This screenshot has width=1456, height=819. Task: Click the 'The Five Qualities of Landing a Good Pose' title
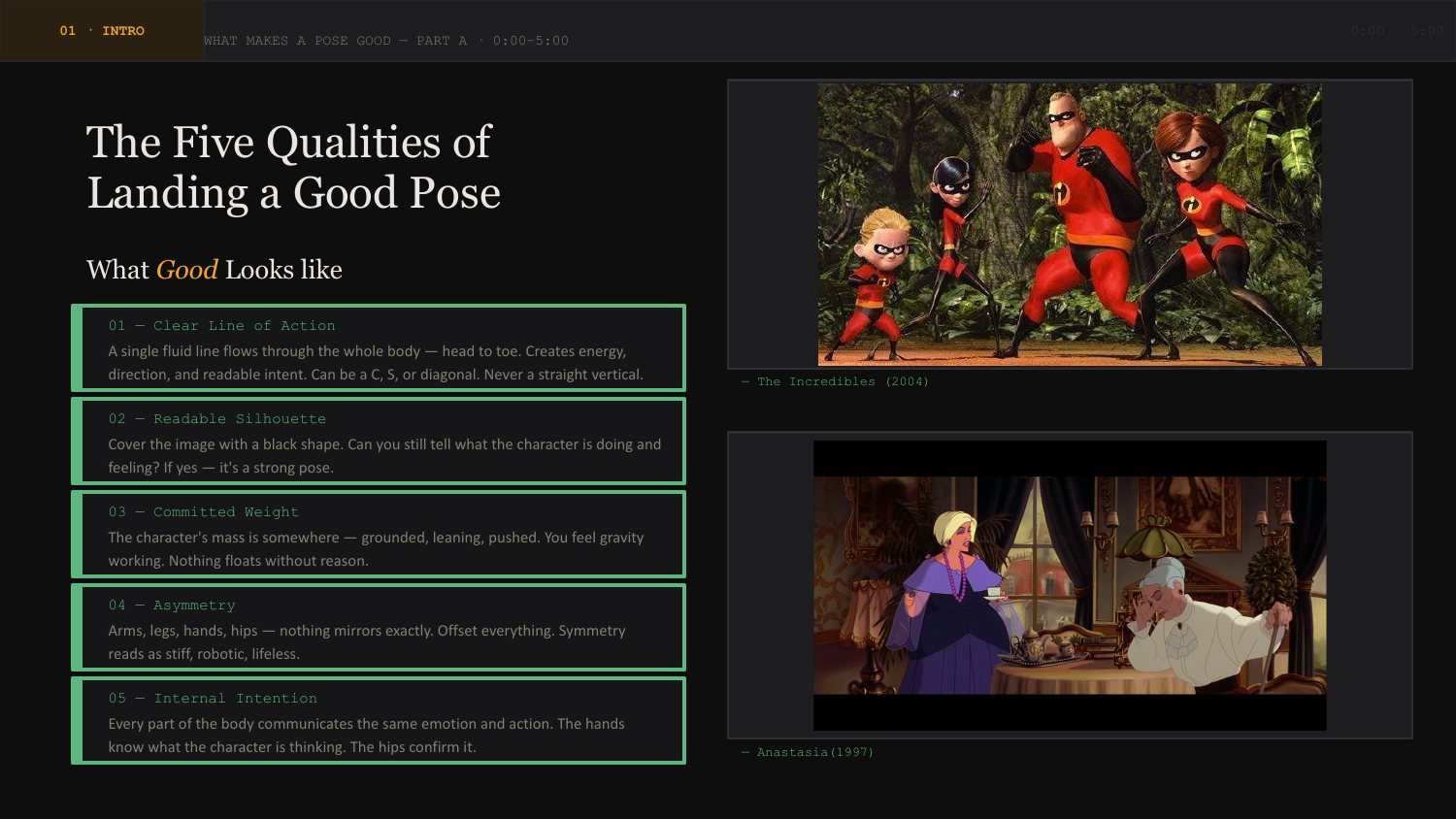pyautogui.click(x=293, y=167)
